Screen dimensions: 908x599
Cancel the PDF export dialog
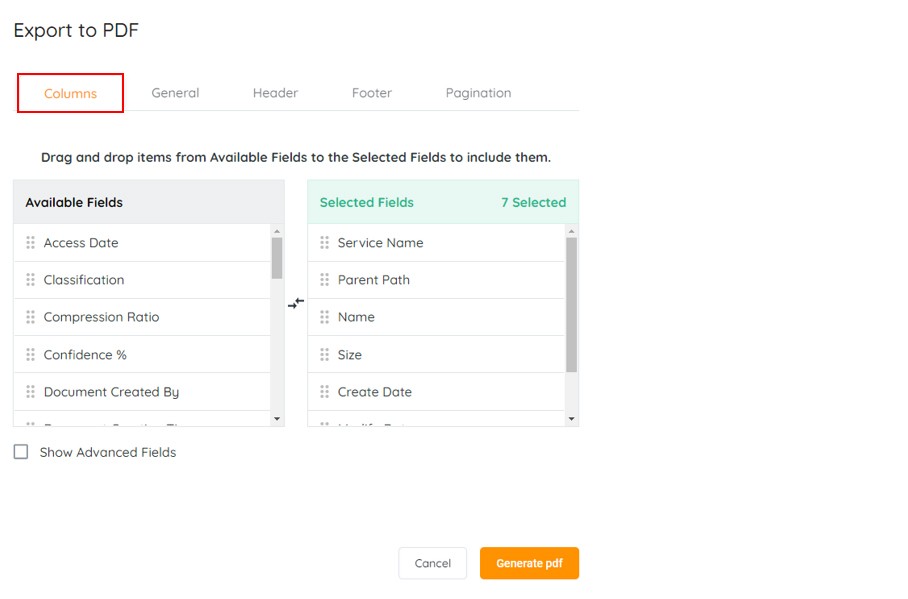point(432,563)
